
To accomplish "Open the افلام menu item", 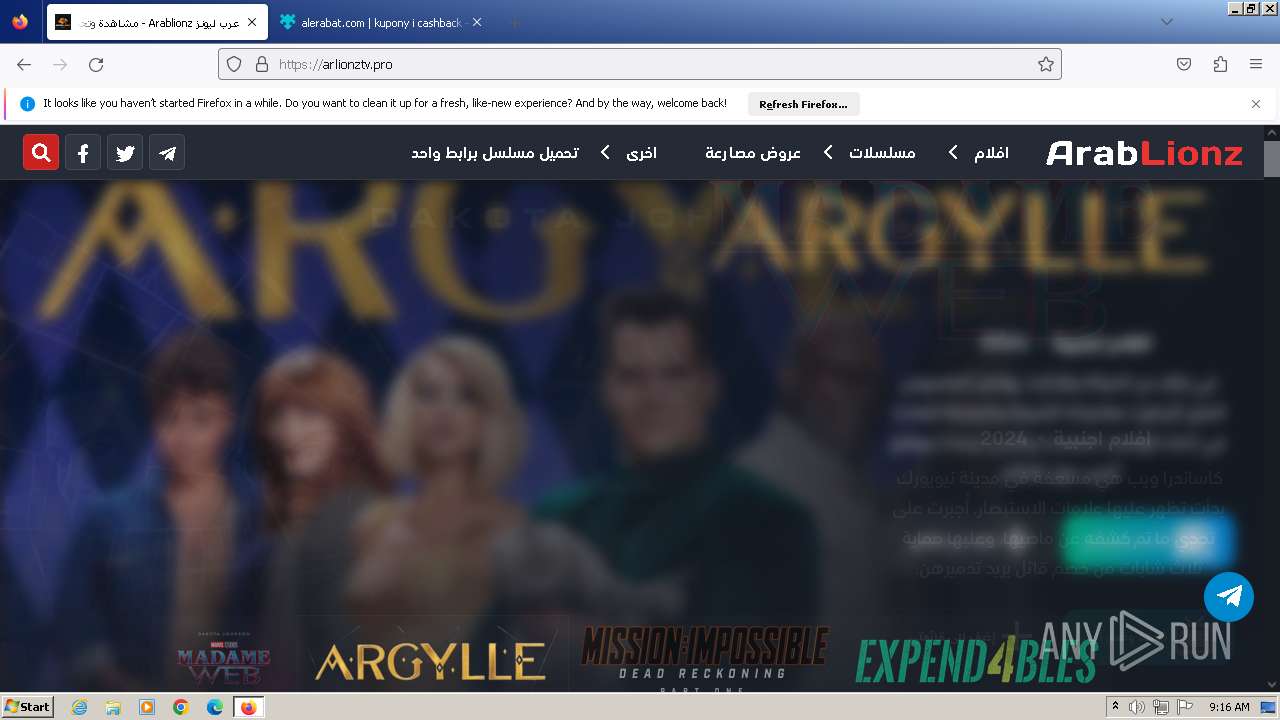I will pos(992,153).
